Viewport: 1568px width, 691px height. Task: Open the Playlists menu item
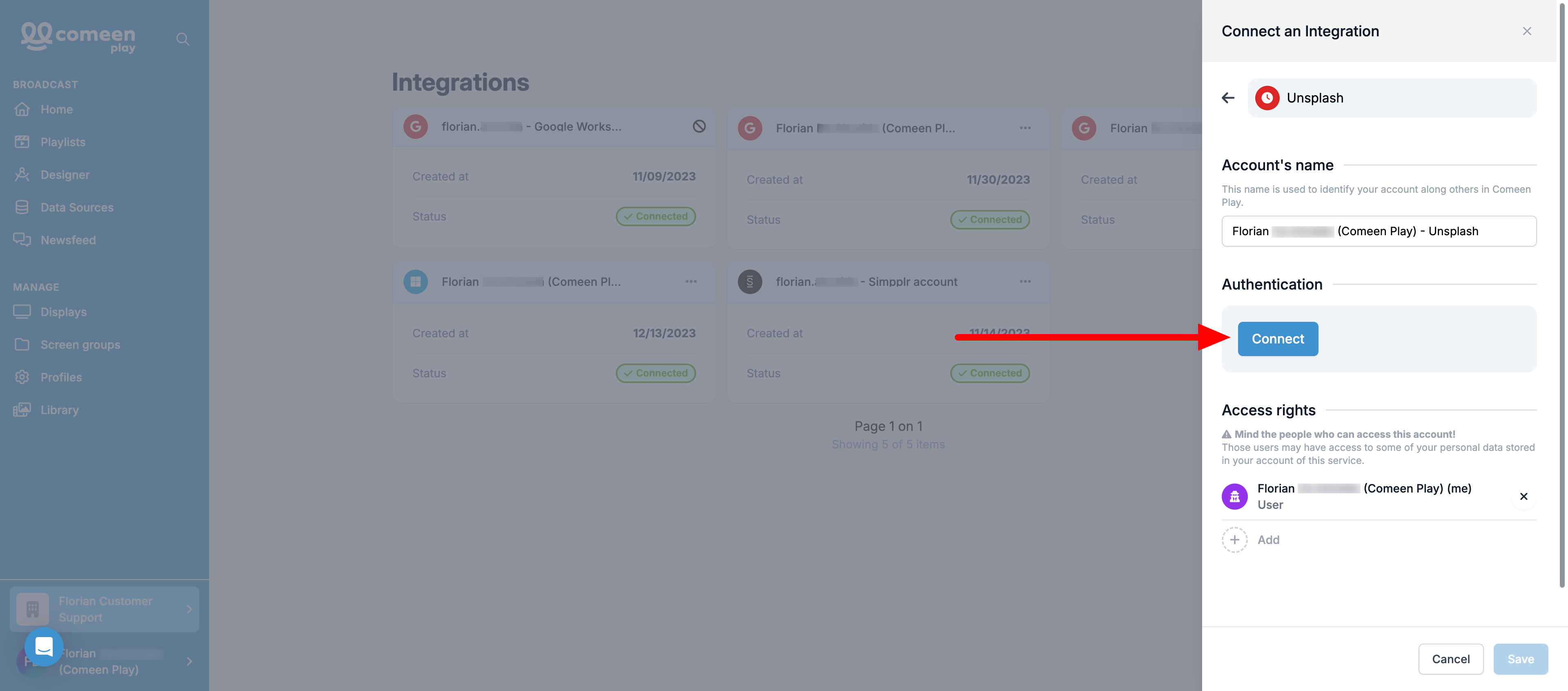click(x=63, y=142)
